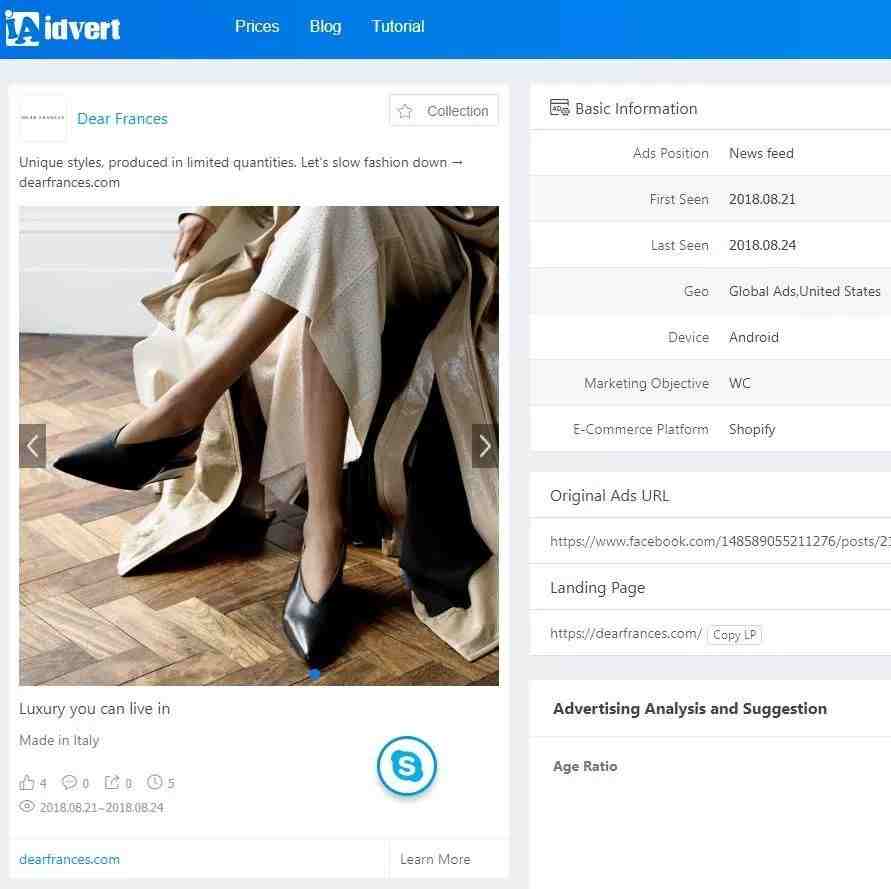Click the 'Android' device value
The width and height of the screenshot is (891, 889).
point(753,338)
